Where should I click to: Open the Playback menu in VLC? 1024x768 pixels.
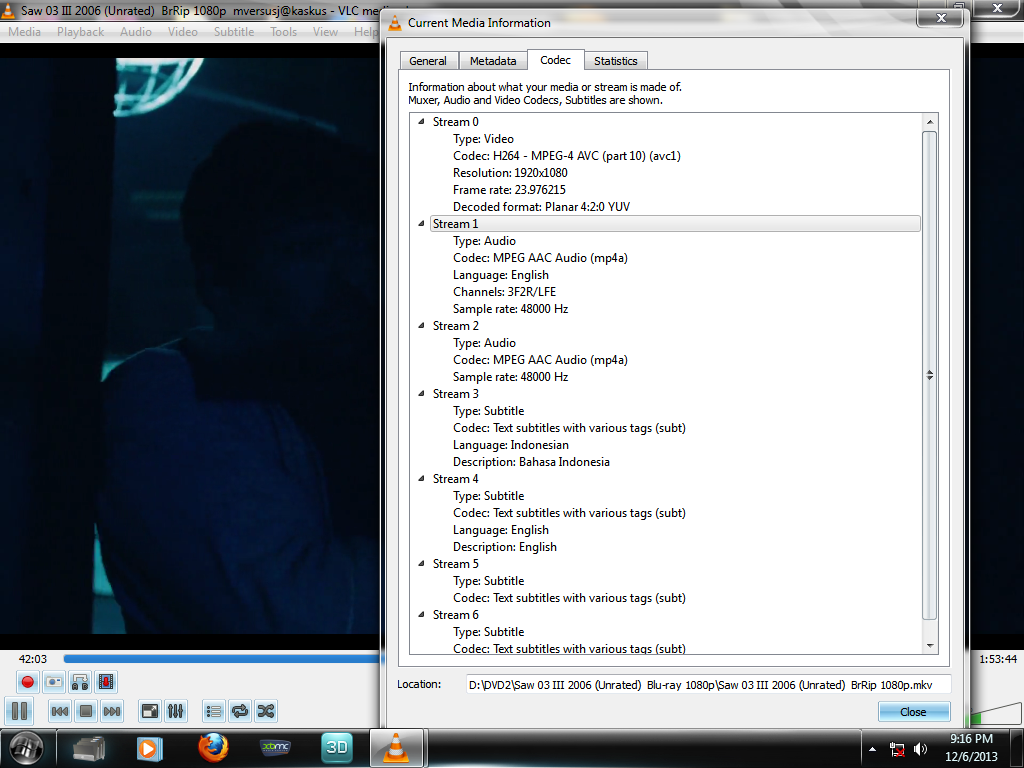click(80, 32)
